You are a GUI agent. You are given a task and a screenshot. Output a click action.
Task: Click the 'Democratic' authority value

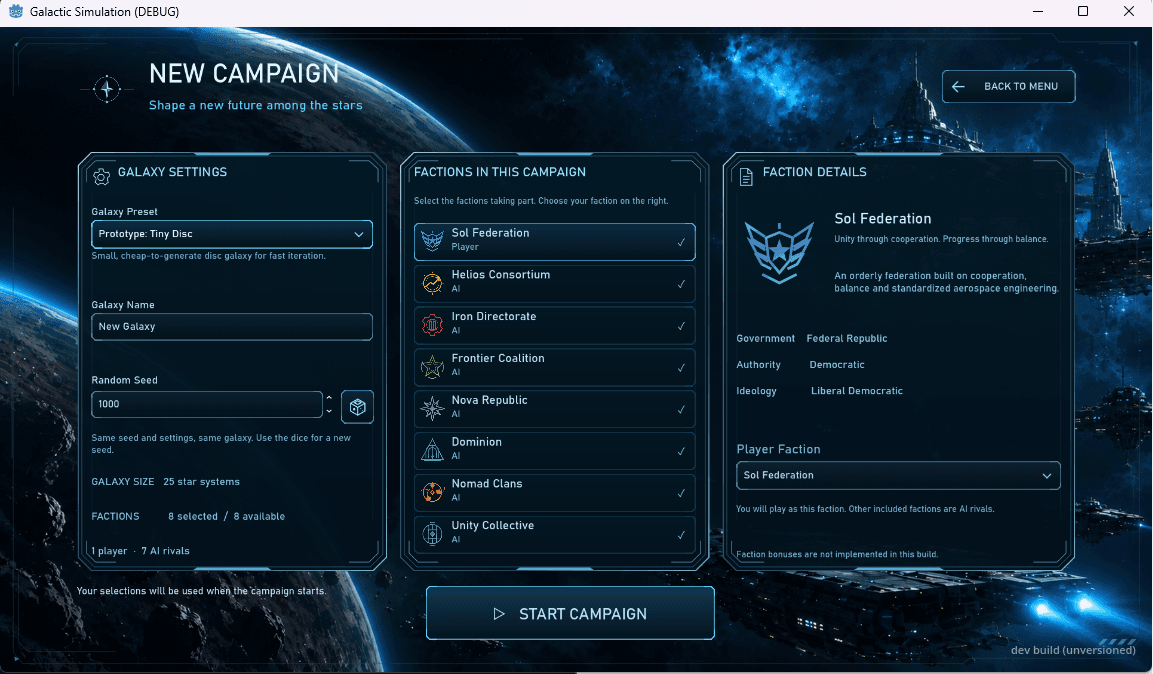point(837,365)
